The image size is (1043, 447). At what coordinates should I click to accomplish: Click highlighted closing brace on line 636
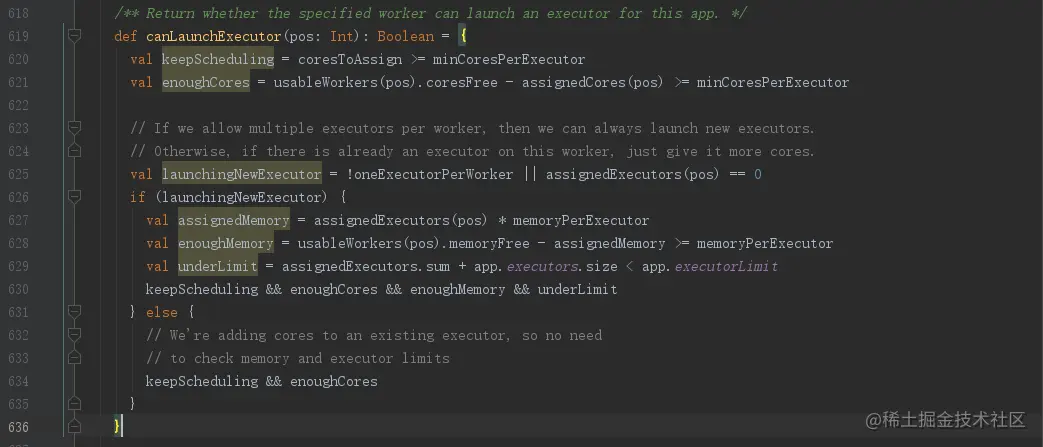pos(118,426)
